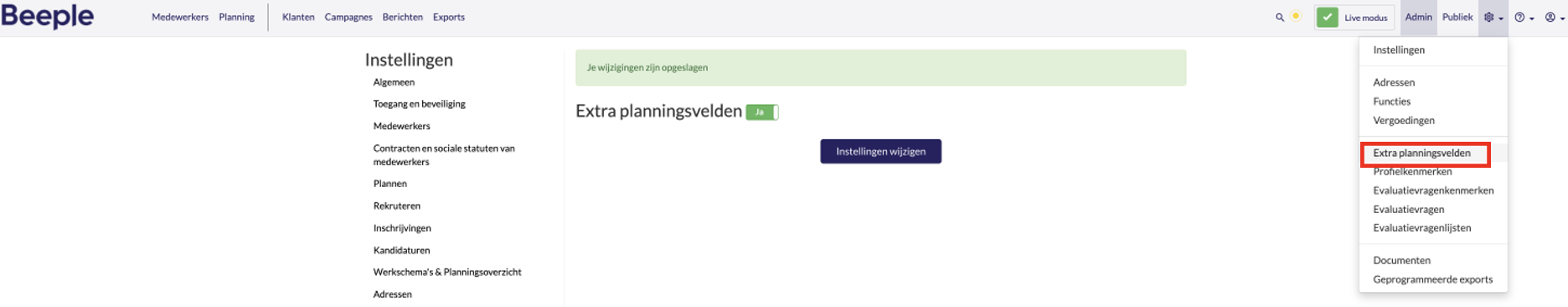Open the settings gear dropdown
Image resolution: width=1568 pixels, height=307 pixels.
coord(1493,18)
